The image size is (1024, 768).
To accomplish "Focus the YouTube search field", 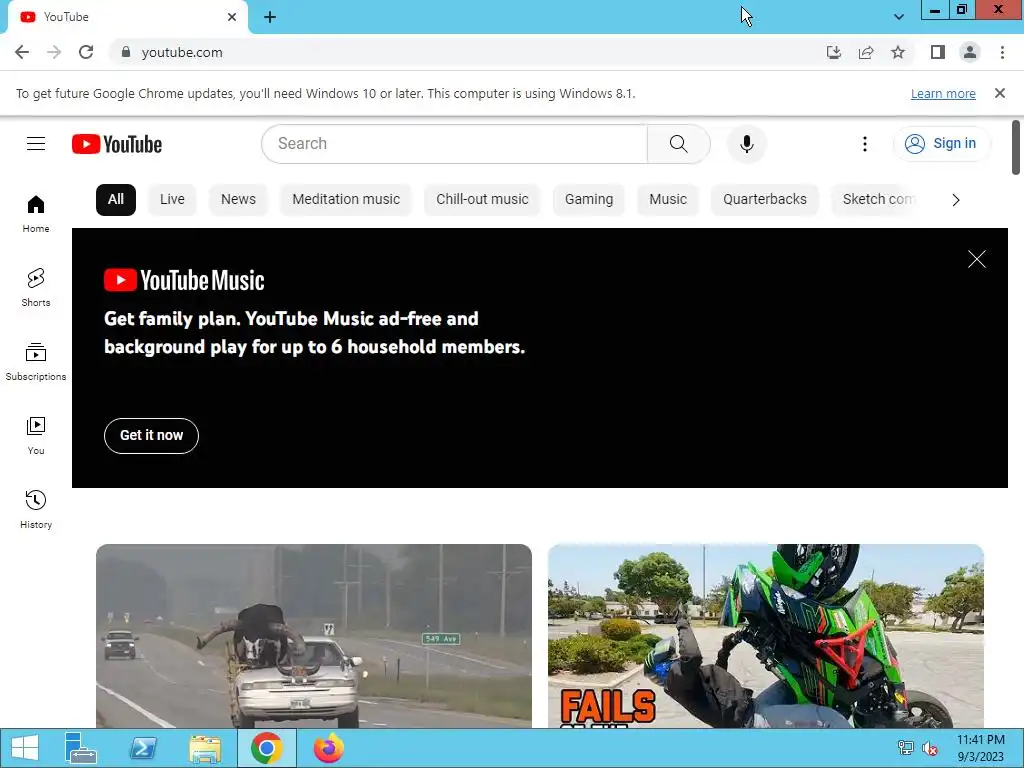I will pyautogui.click(x=455, y=144).
